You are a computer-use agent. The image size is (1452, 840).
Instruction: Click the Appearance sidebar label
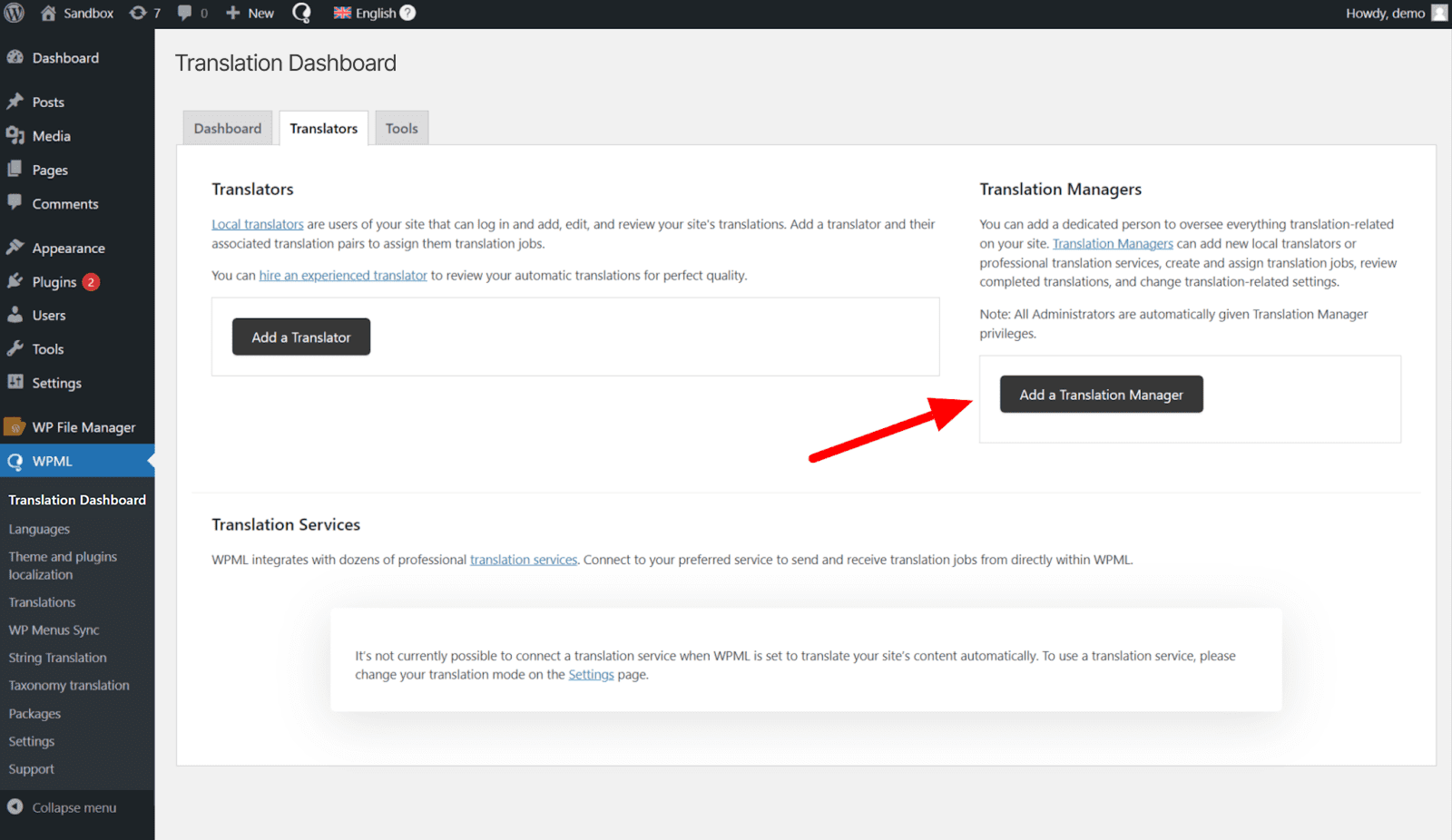69,248
